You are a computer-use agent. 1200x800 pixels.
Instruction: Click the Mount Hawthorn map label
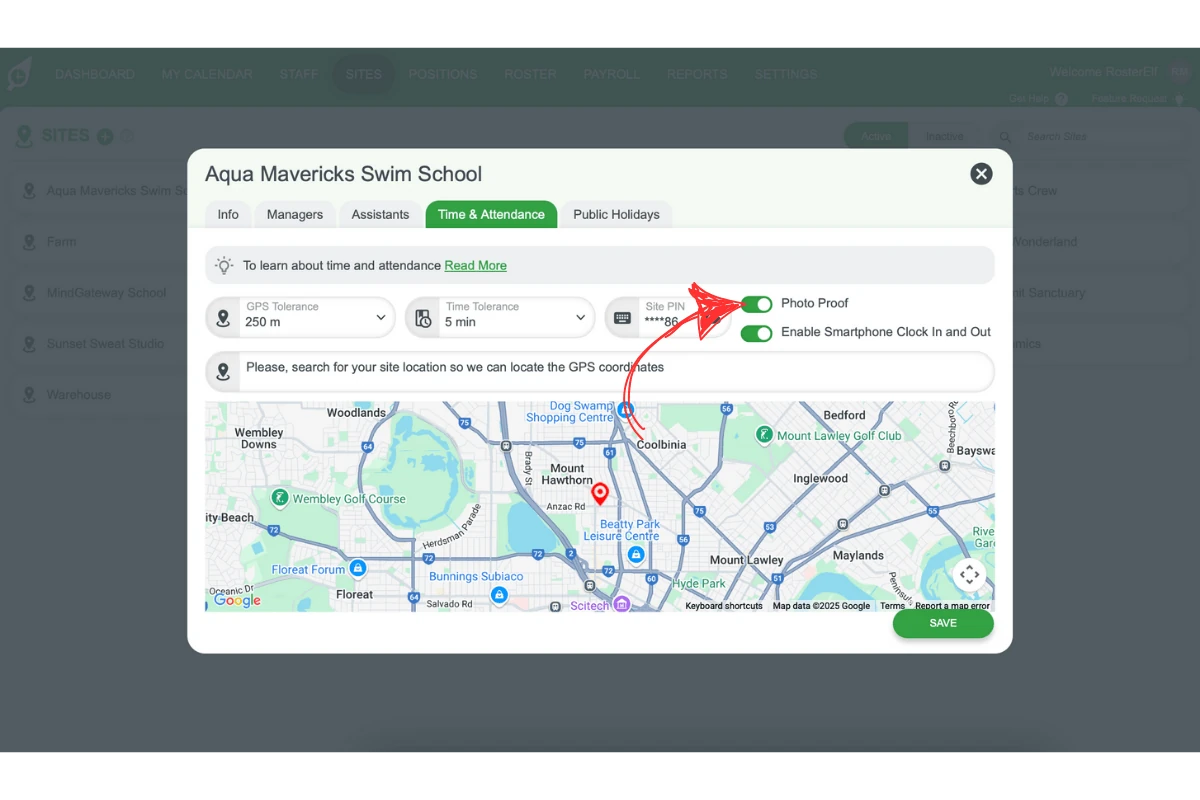click(x=567, y=474)
